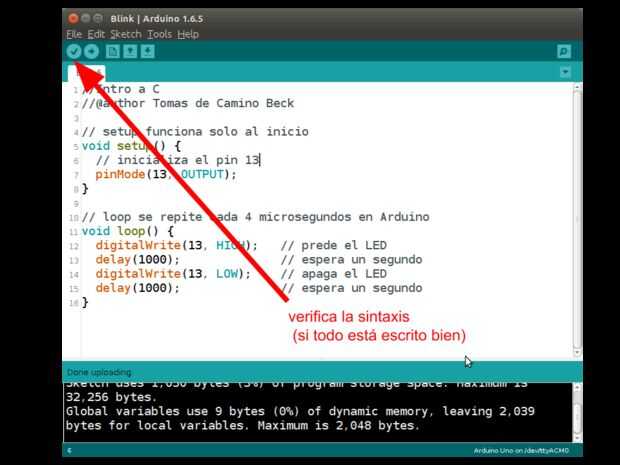Save the sketch with Save icon
620x465 pixels.
tap(147, 51)
